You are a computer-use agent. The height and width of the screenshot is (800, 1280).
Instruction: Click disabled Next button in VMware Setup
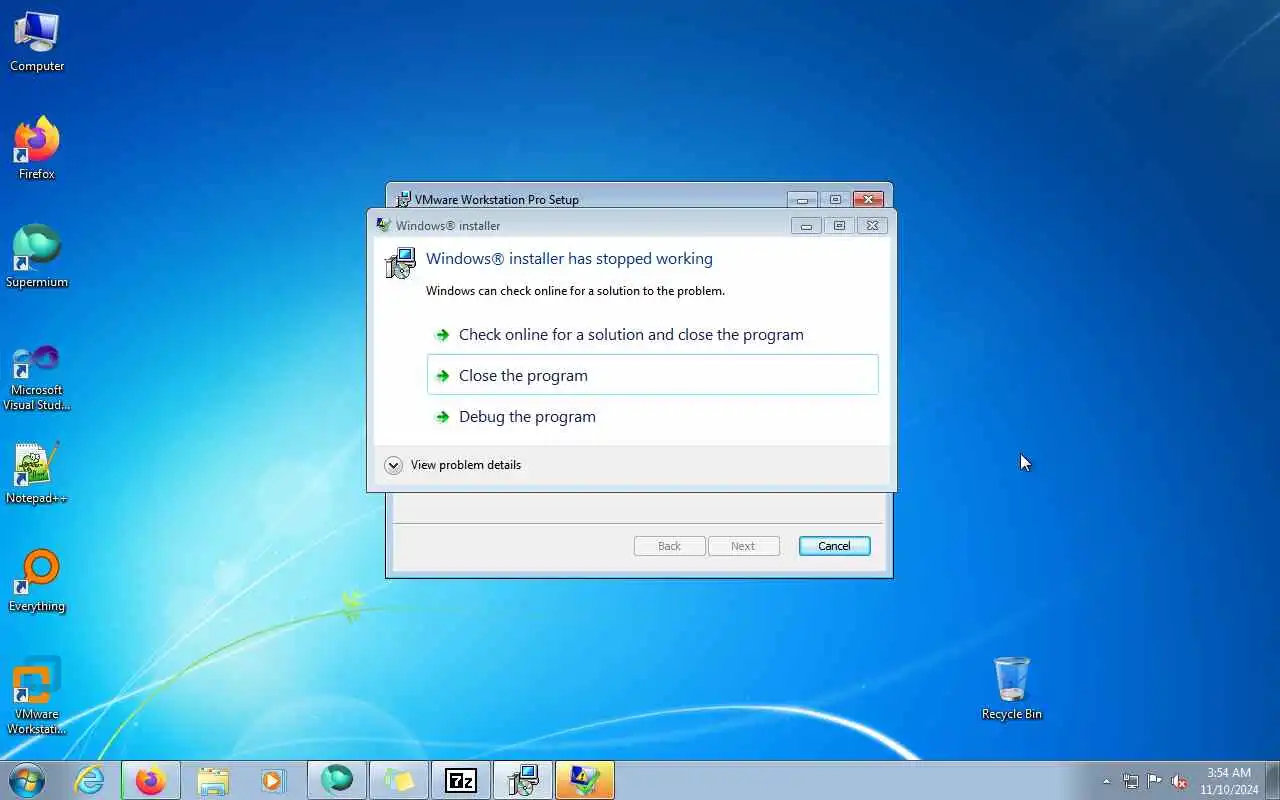pos(743,546)
